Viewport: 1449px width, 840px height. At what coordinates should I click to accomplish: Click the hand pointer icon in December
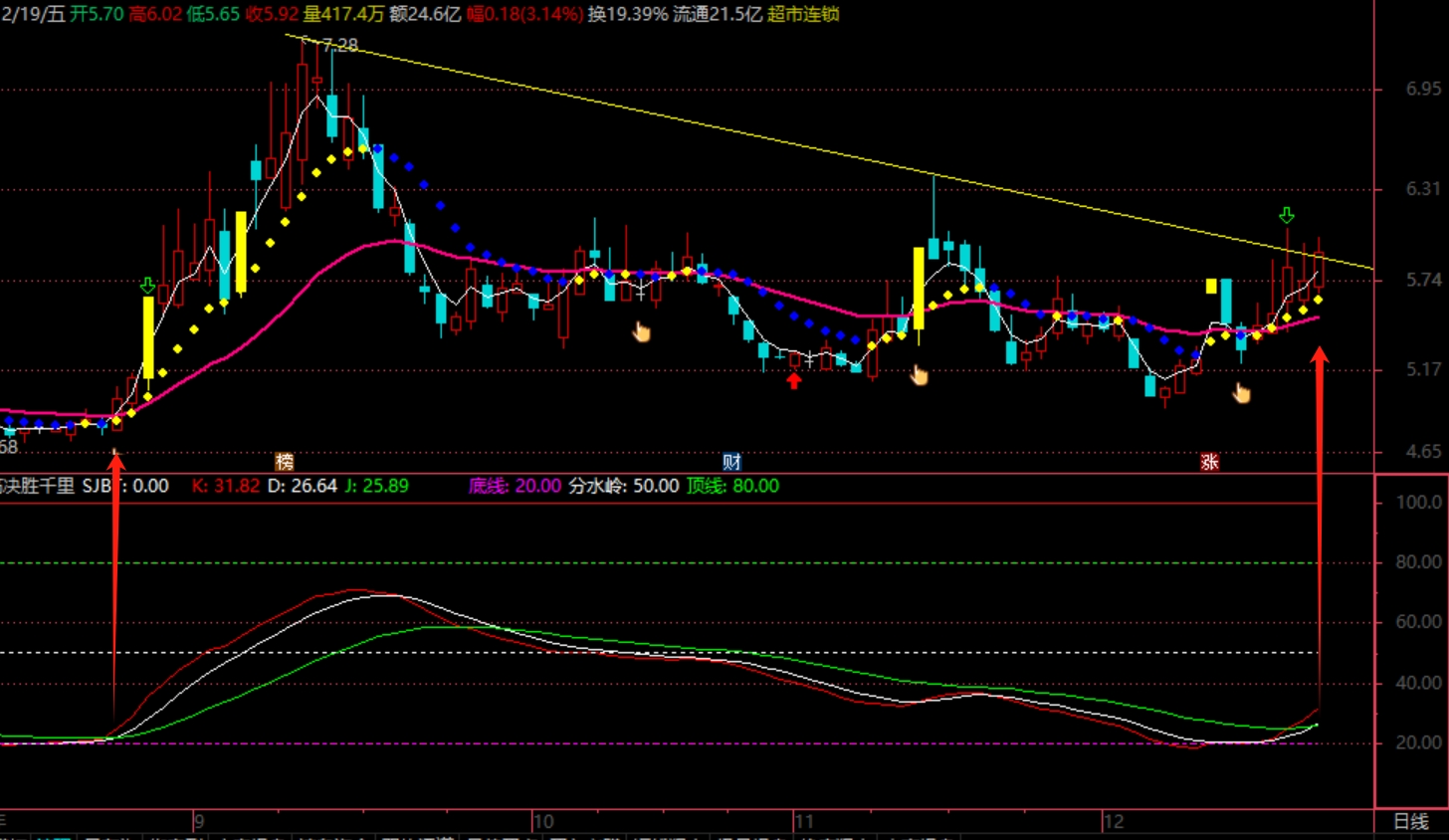(1242, 393)
